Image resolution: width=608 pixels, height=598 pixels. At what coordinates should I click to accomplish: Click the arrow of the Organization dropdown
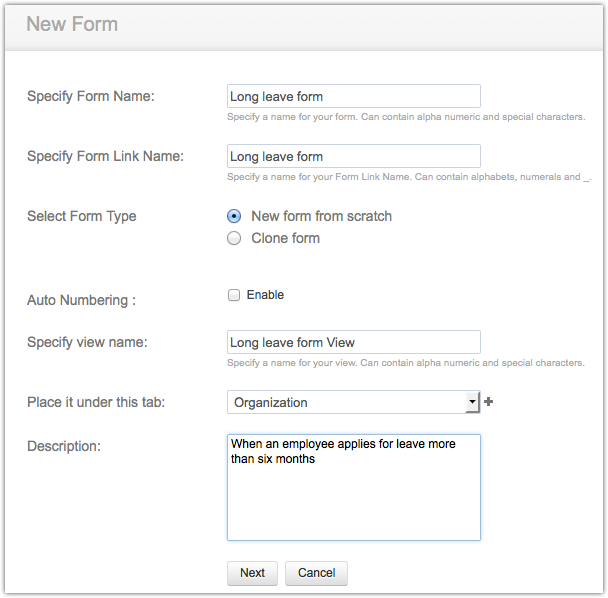(x=472, y=402)
